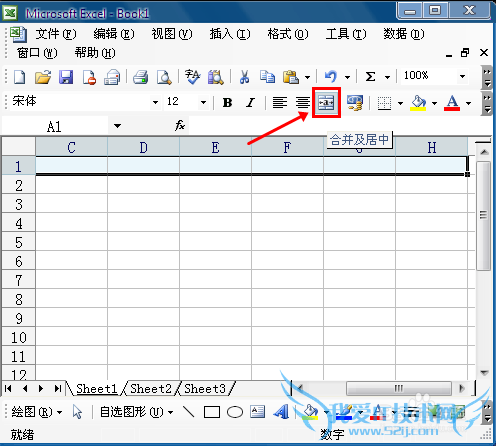
Task: Expand the font name dropdown (宋体)
Action: click(155, 103)
